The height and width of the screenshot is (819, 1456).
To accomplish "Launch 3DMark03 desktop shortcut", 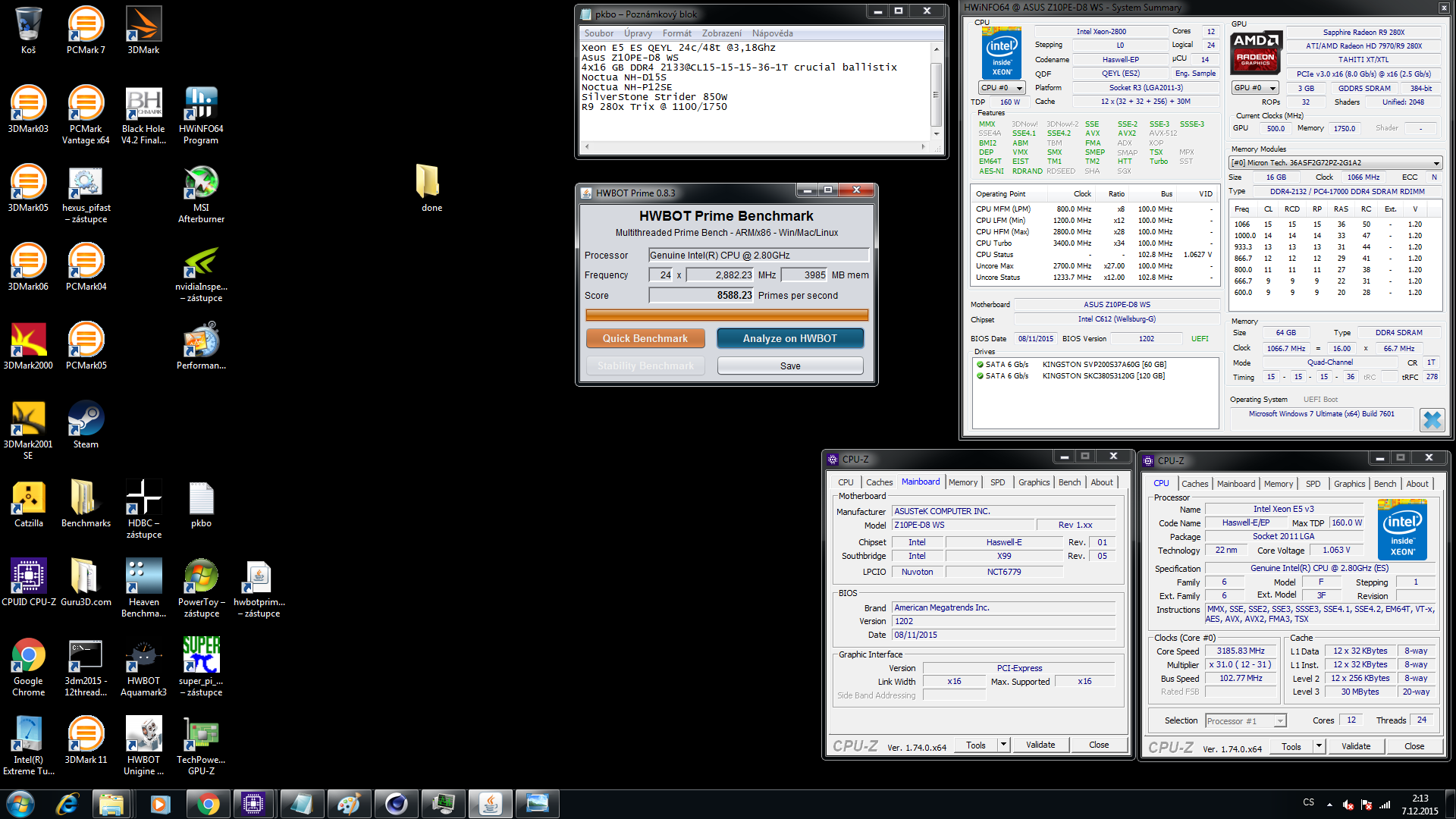I will 28,110.
